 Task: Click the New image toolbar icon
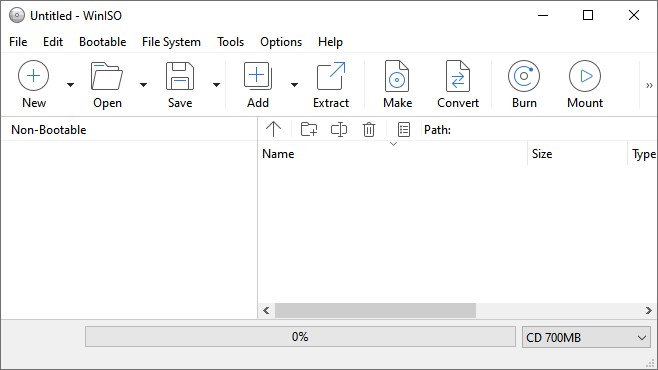[x=34, y=76]
